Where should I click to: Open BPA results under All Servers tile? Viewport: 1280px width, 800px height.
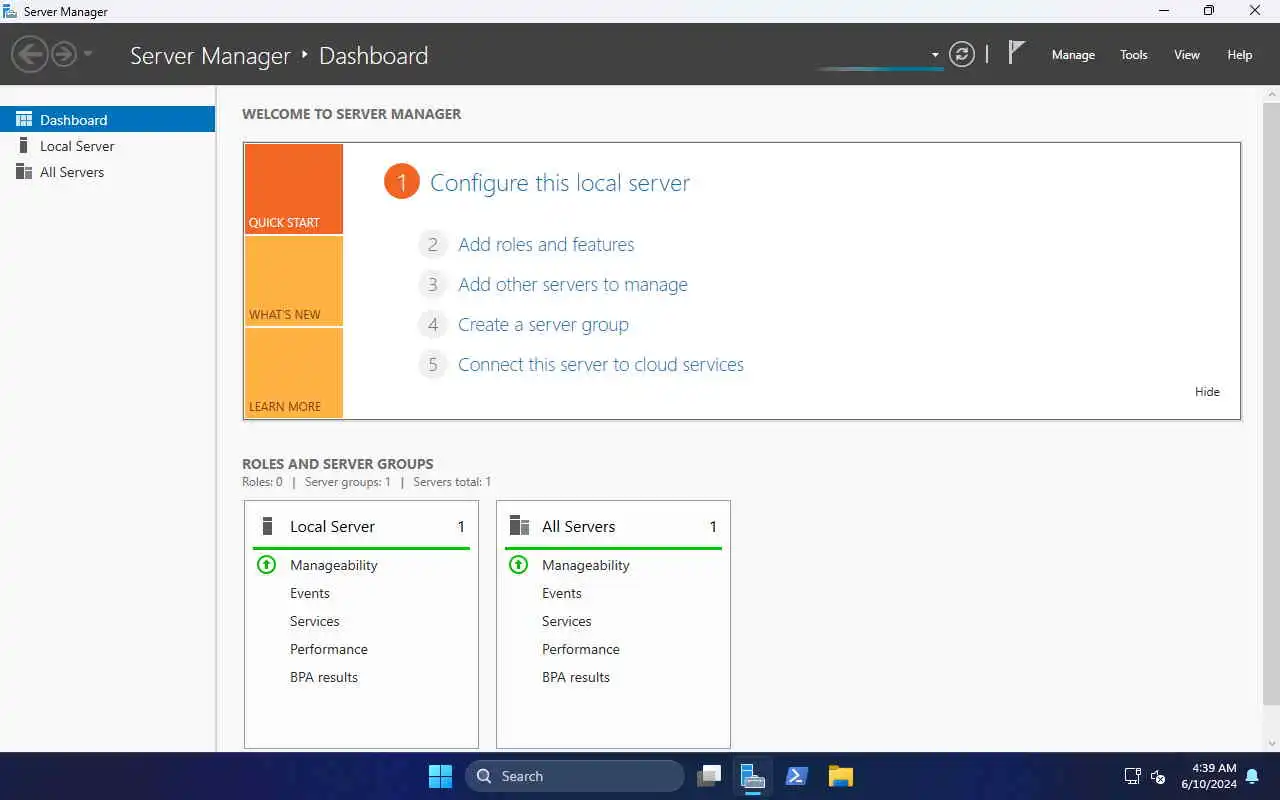(576, 677)
